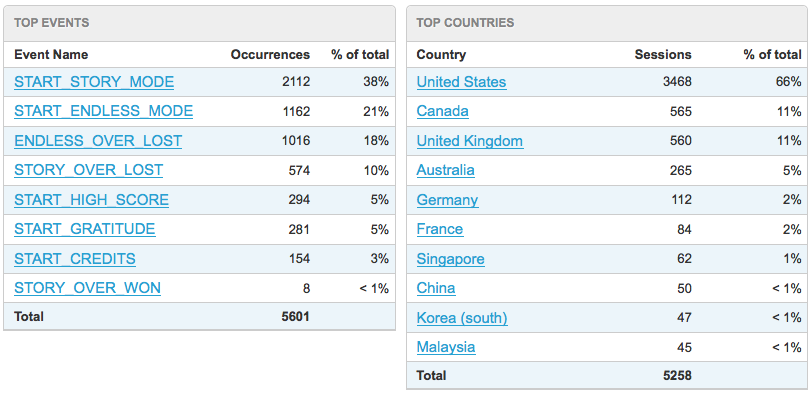
Task: Select the Australia country link
Action: tap(445, 170)
